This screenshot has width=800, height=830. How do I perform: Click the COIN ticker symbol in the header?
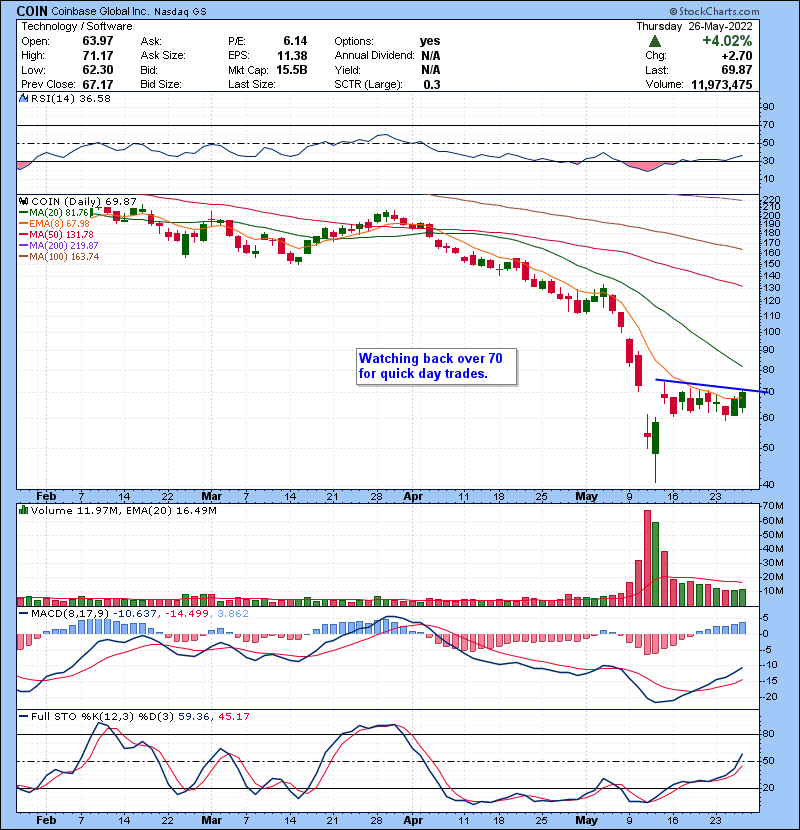32,11
